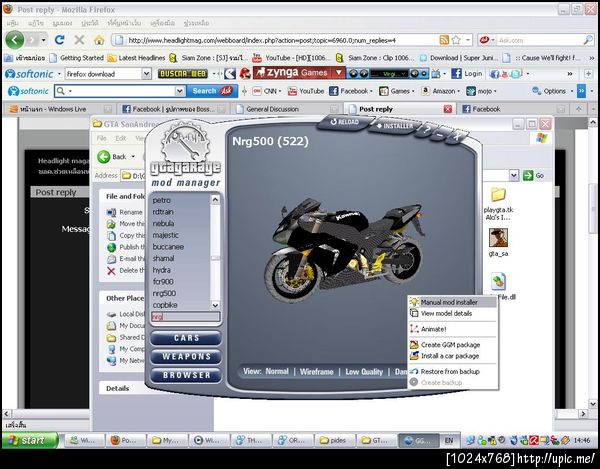
Task: Open back history dropdown arrow
Action: (x=44, y=40)
